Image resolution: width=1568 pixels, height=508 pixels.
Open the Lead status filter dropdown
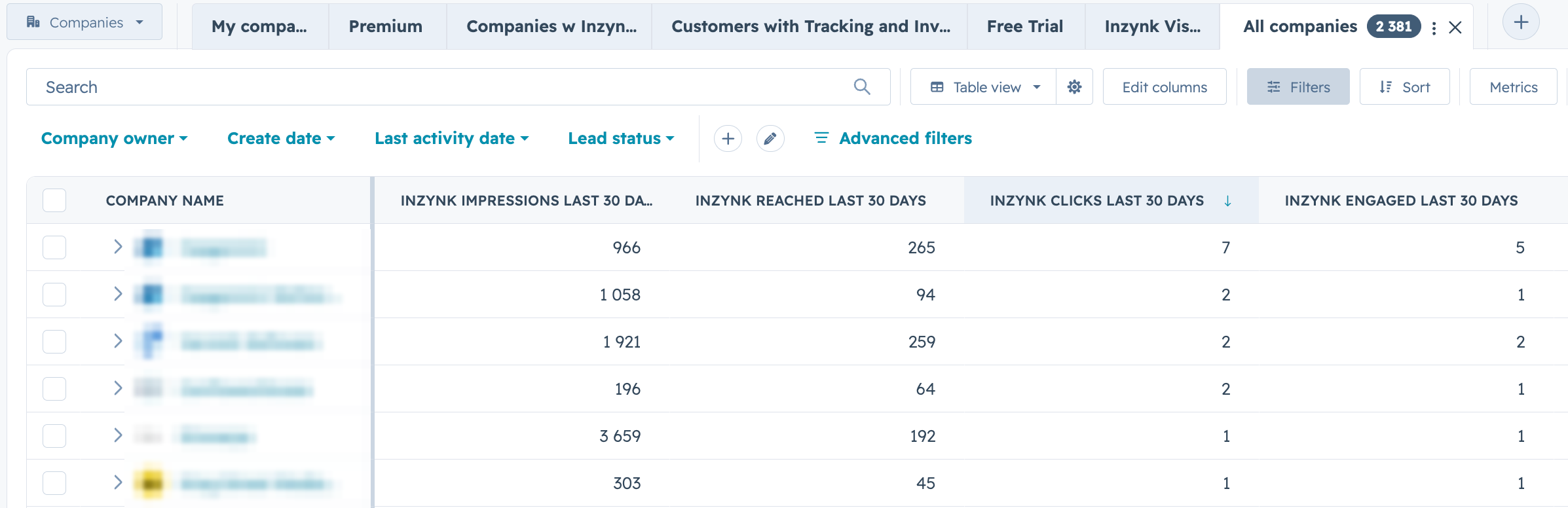click(621, 138)
